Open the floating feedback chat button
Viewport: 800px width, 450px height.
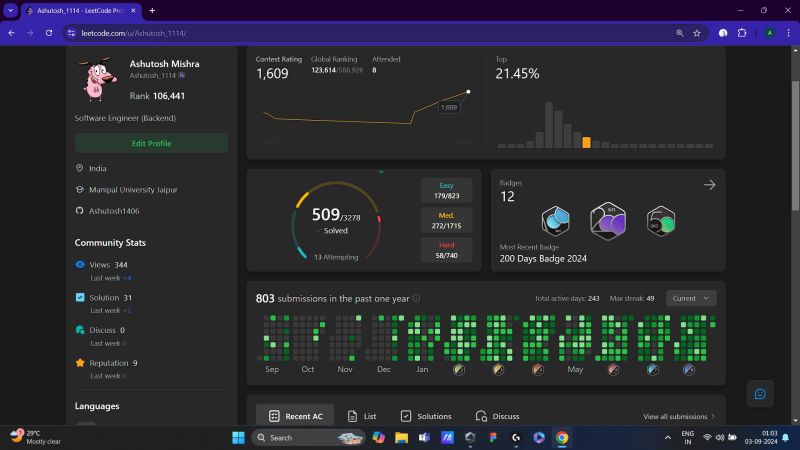click(760, 394)
